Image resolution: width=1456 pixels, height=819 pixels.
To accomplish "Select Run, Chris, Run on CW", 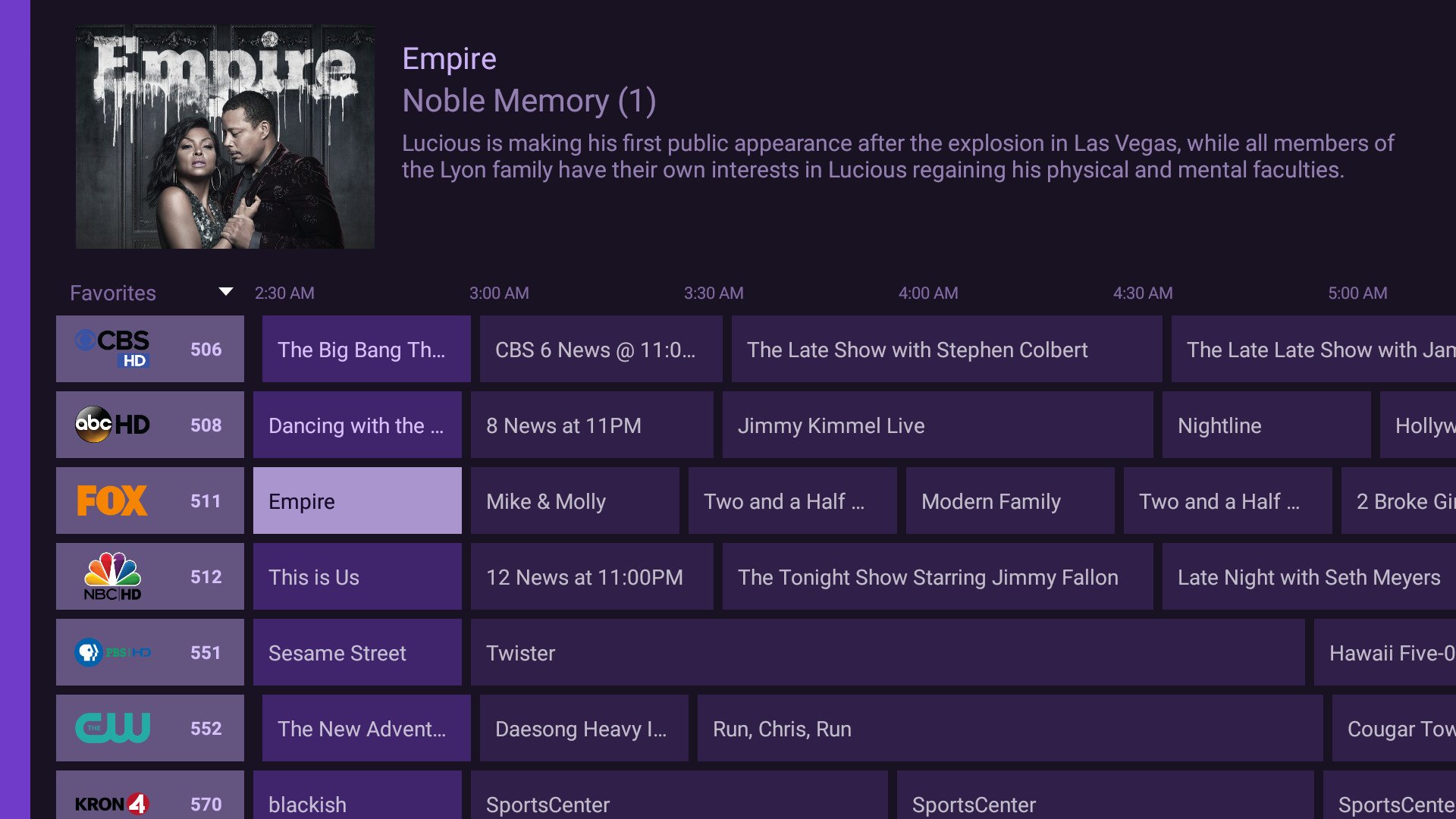I will [1009, 729].
